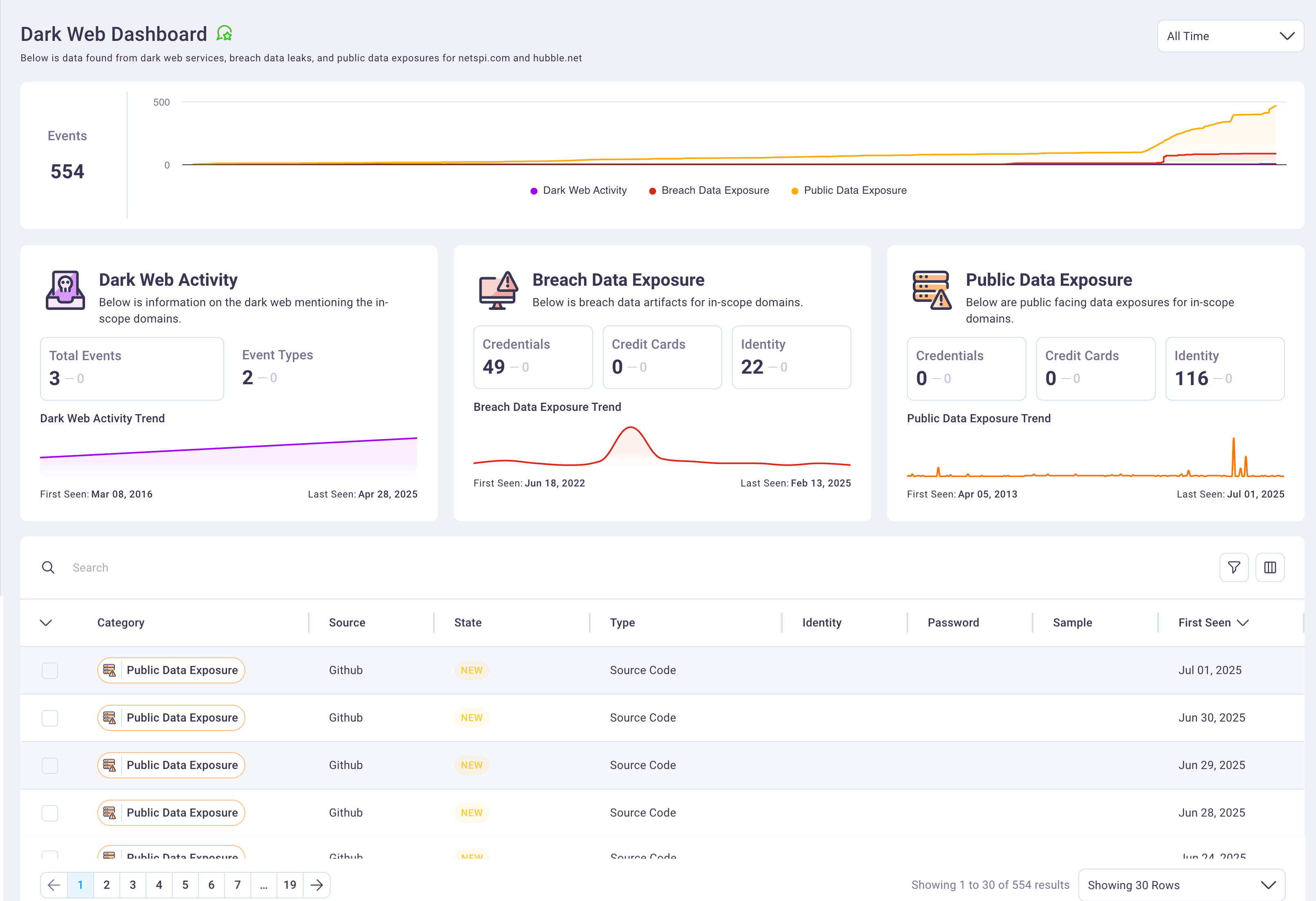The height and width of the screenshot is (901, 1316).
Task: Click Public Data Exposure Credentials card
Action: click(966, 368)
